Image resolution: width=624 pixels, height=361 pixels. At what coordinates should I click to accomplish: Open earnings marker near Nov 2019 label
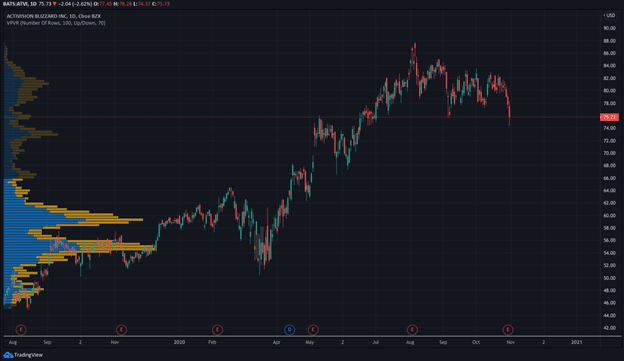click(121, 330)
